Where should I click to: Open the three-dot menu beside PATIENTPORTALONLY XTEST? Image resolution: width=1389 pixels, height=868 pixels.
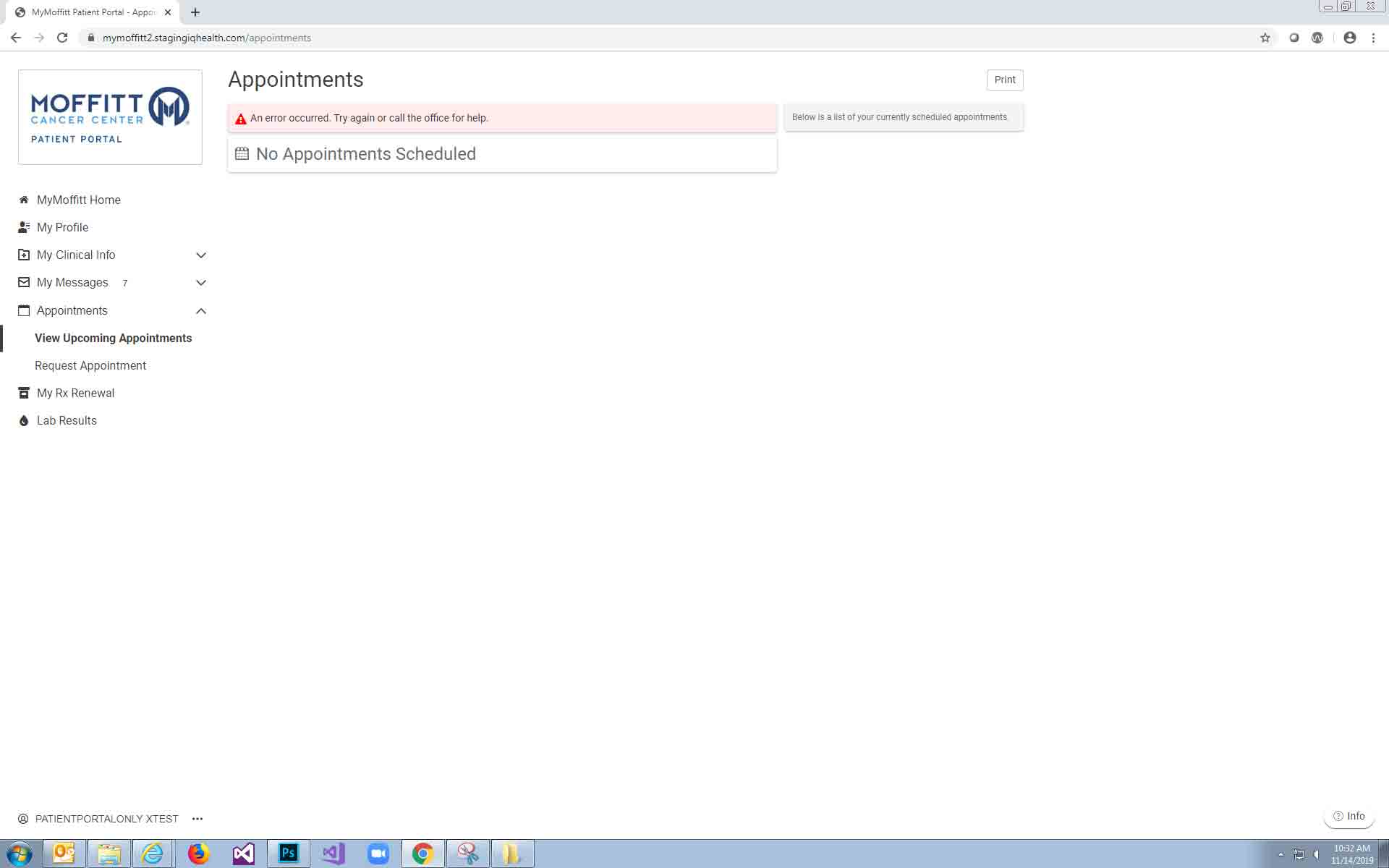tap(197, 819)
